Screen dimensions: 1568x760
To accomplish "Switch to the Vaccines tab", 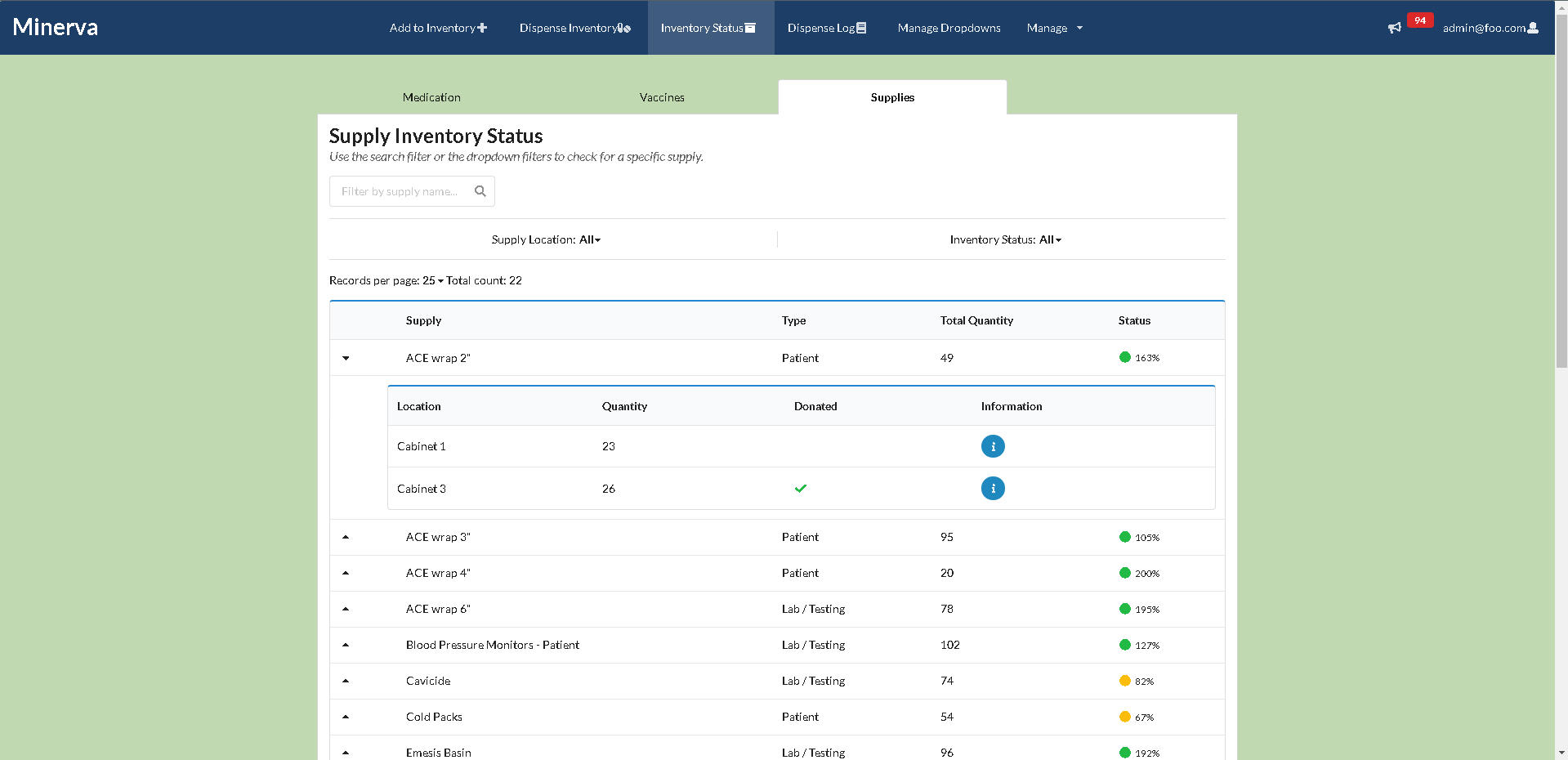I will coord(662,97).
